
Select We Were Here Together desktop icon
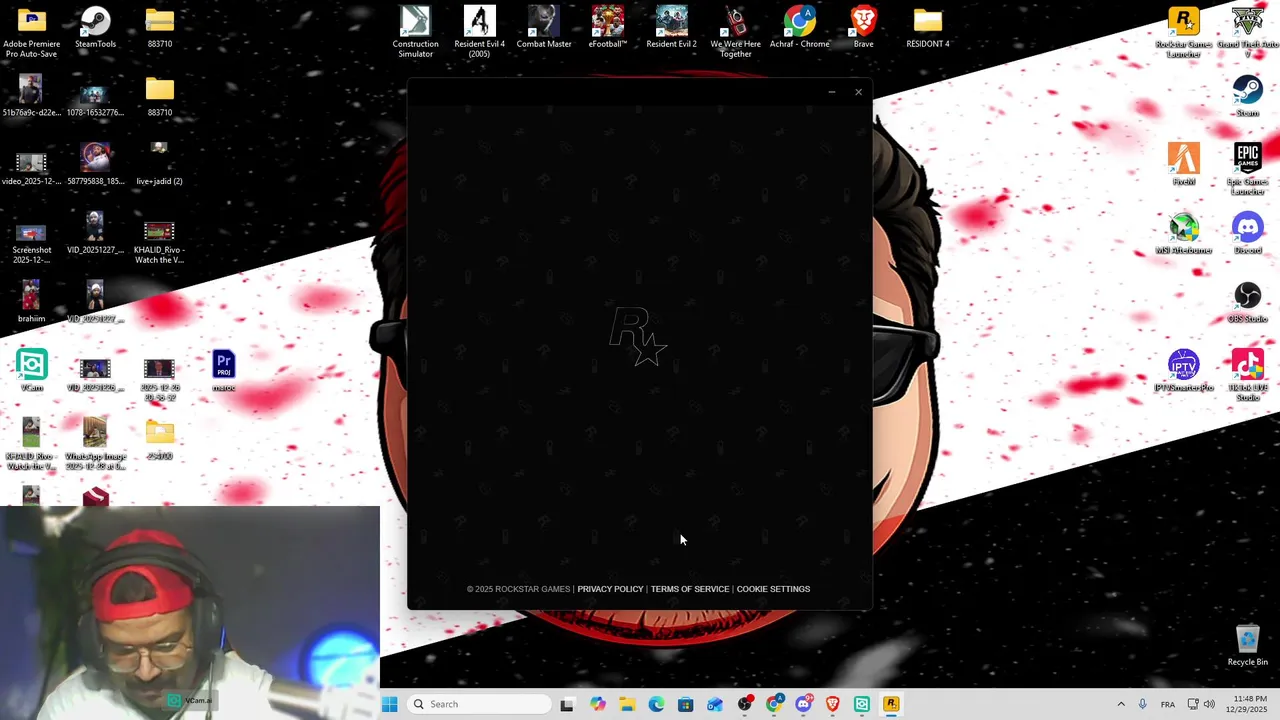click(x=736, y=32)
